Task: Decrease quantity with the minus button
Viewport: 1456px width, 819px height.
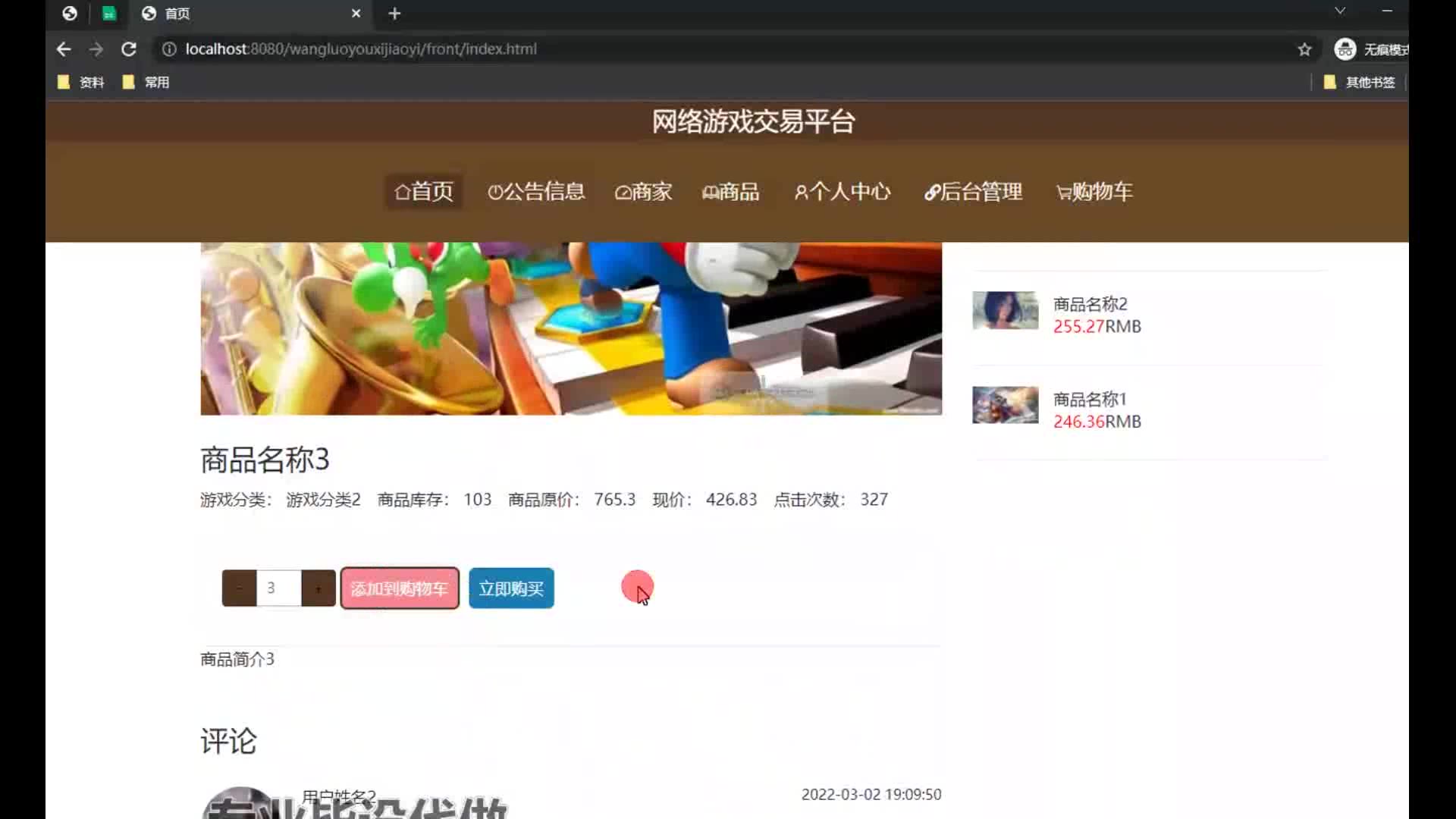Action: (239, 588)
